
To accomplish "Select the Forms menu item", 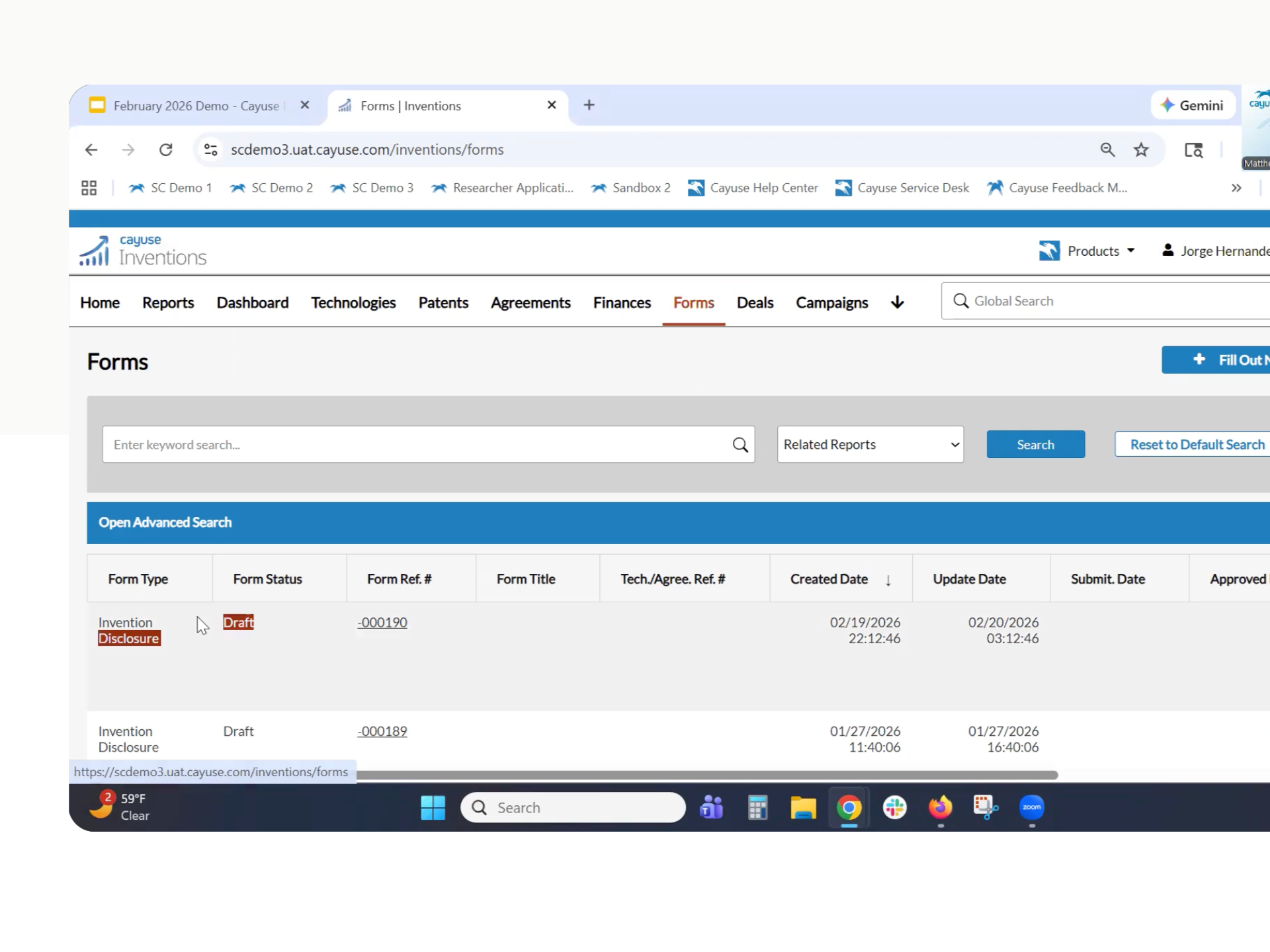I will point(694,303).
